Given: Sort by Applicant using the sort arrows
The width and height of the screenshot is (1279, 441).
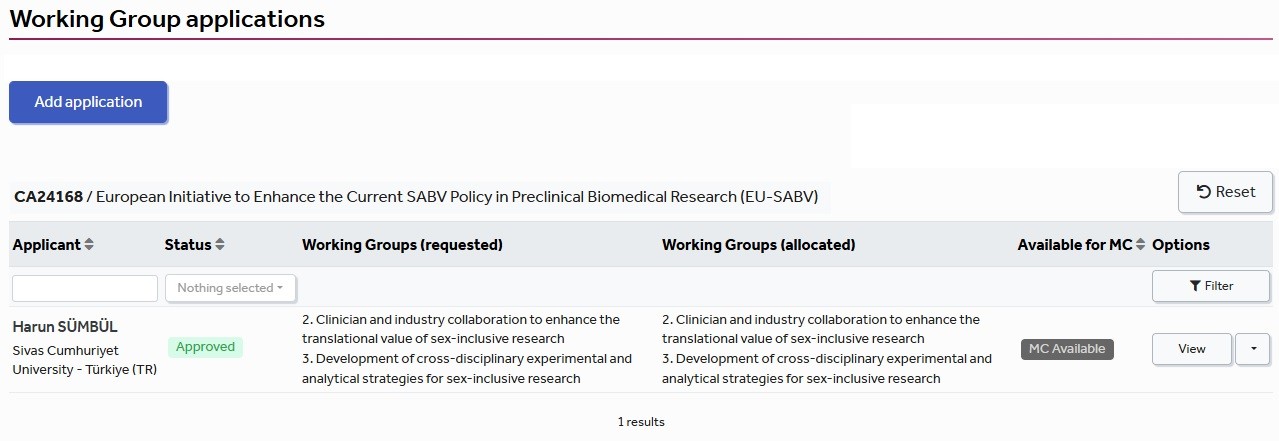Looking at the screenshot, I should [x=89, y=245].
